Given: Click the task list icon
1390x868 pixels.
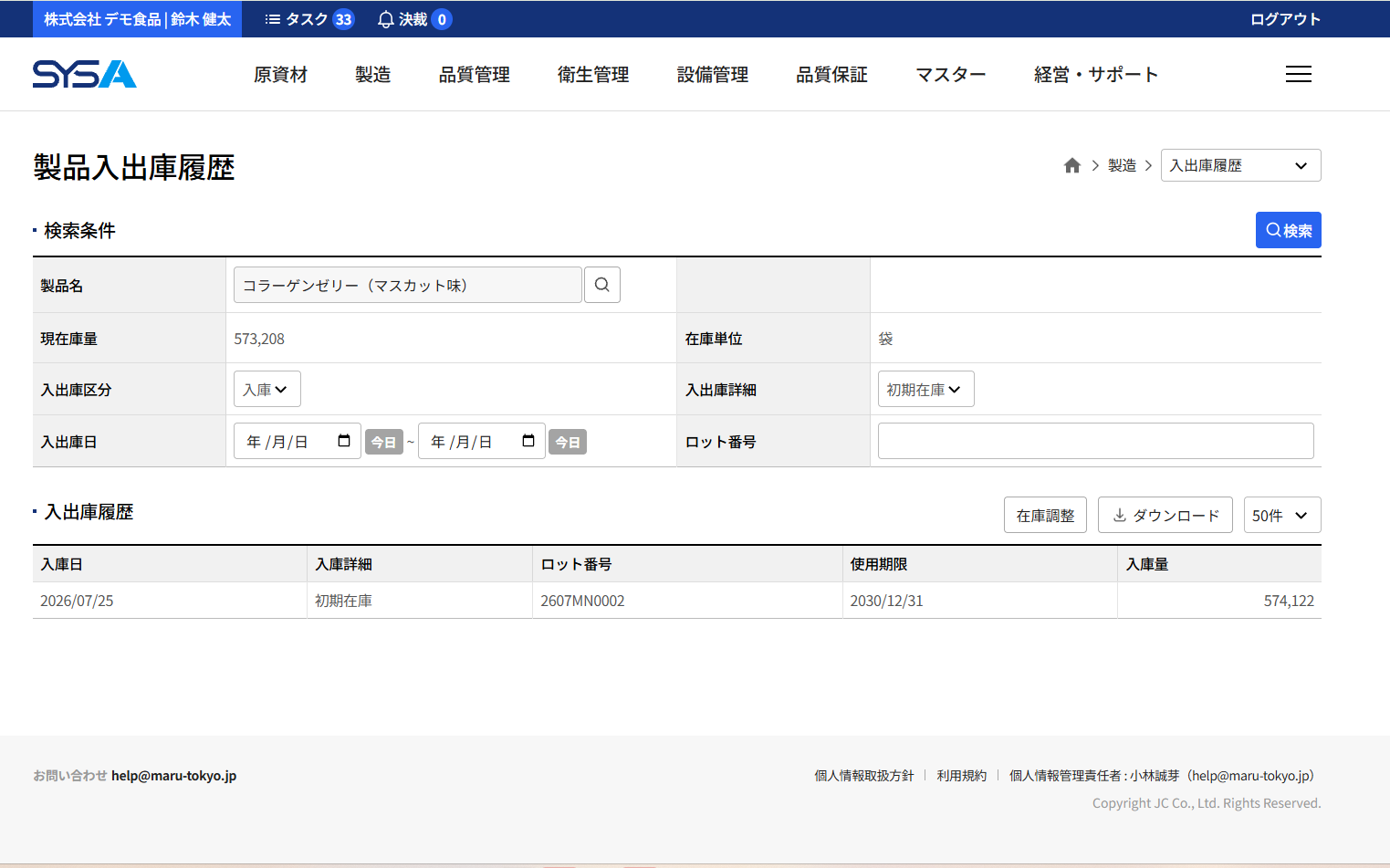Looking at the screenshot, I should tap(272, 19).
